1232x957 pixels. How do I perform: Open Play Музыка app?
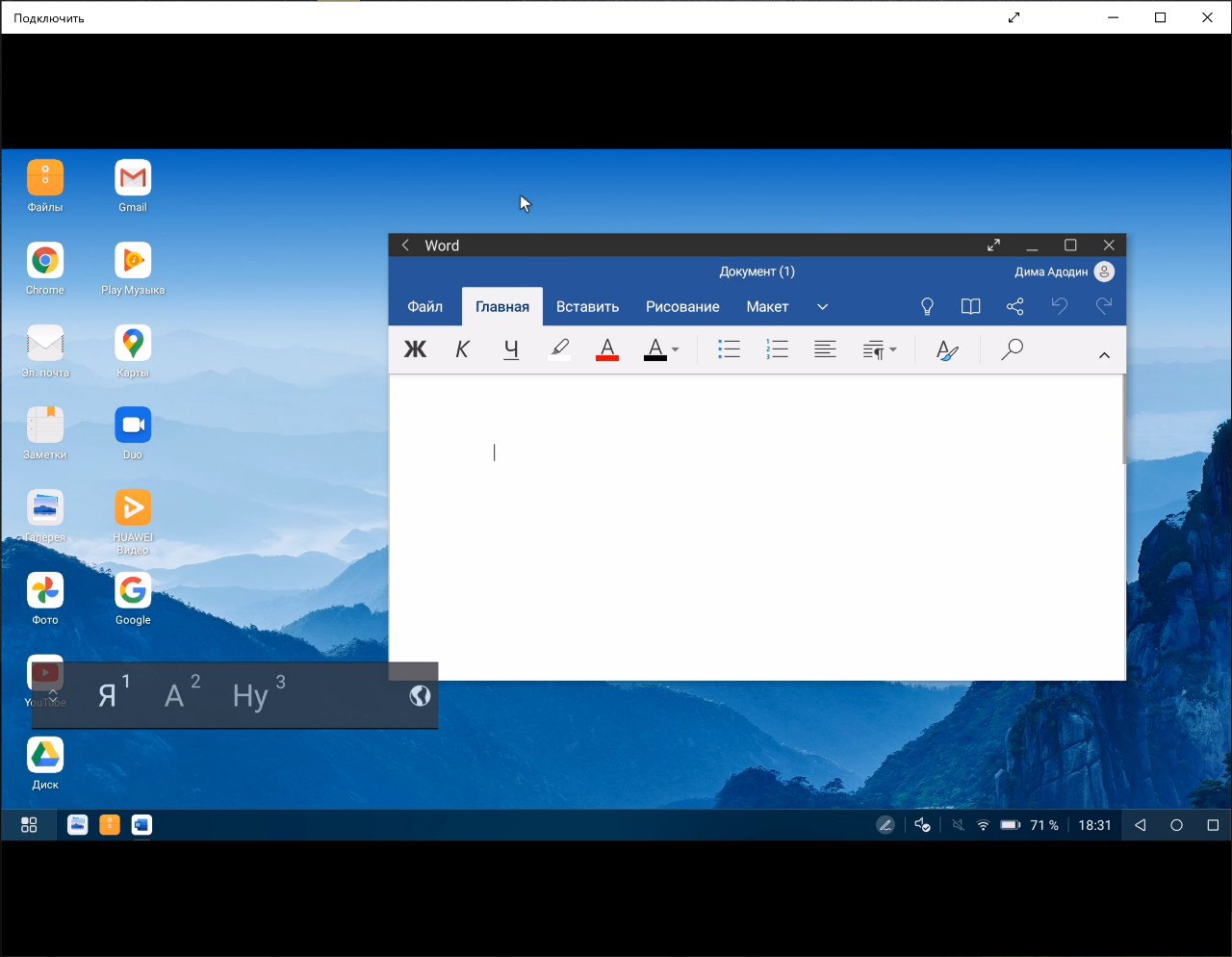point(133,269)
